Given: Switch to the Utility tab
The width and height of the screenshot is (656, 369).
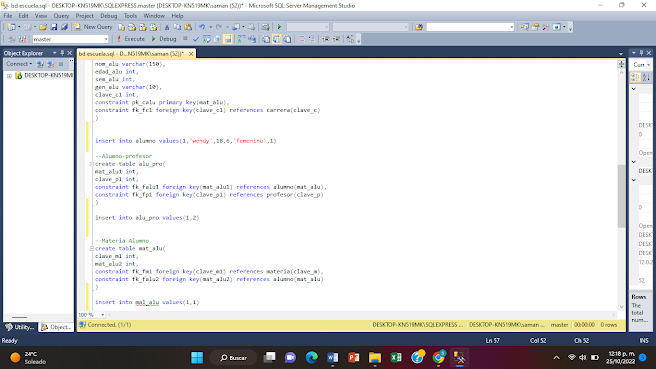Looking at the screenshot, I should click(x=20, y=327).
